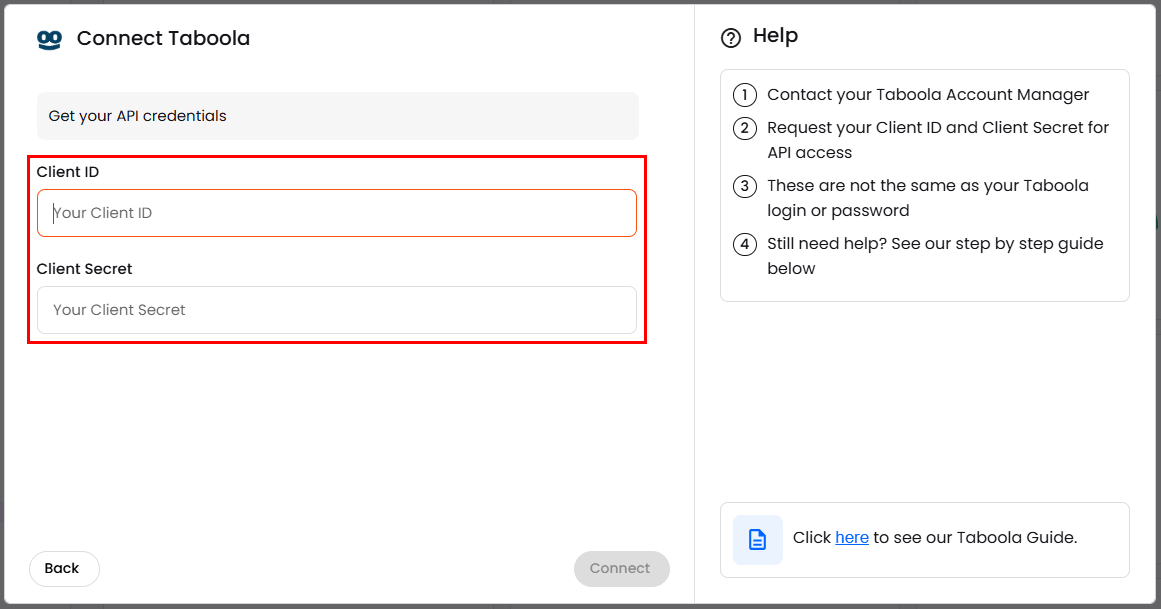Click the 'Get your API credentials' banner
Image resolution: width=1161 pixels, height=609 pixels.
337,116
